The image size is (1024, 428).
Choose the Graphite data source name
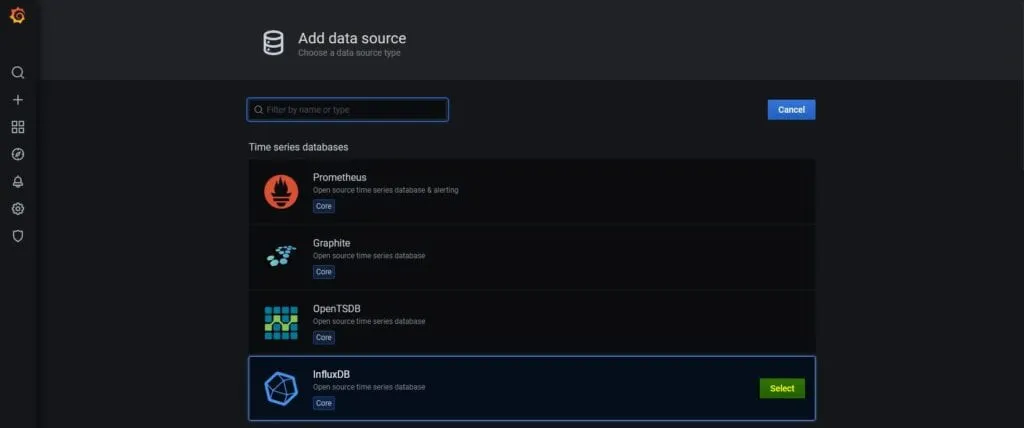tap(331, 243)
